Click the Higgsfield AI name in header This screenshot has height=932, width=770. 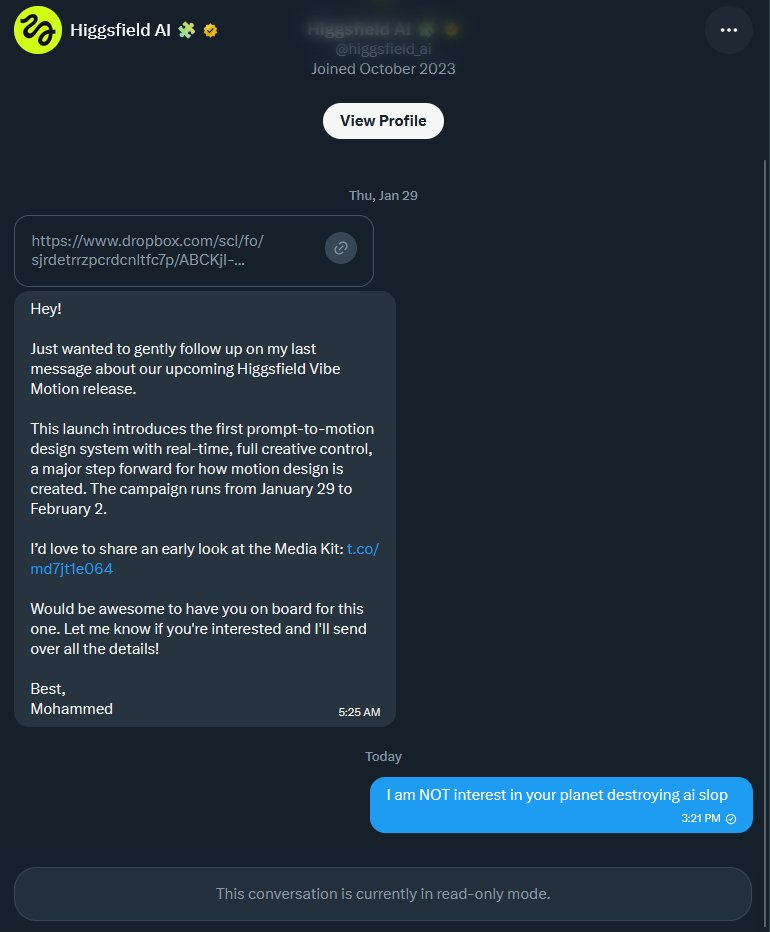coord(120,30)
